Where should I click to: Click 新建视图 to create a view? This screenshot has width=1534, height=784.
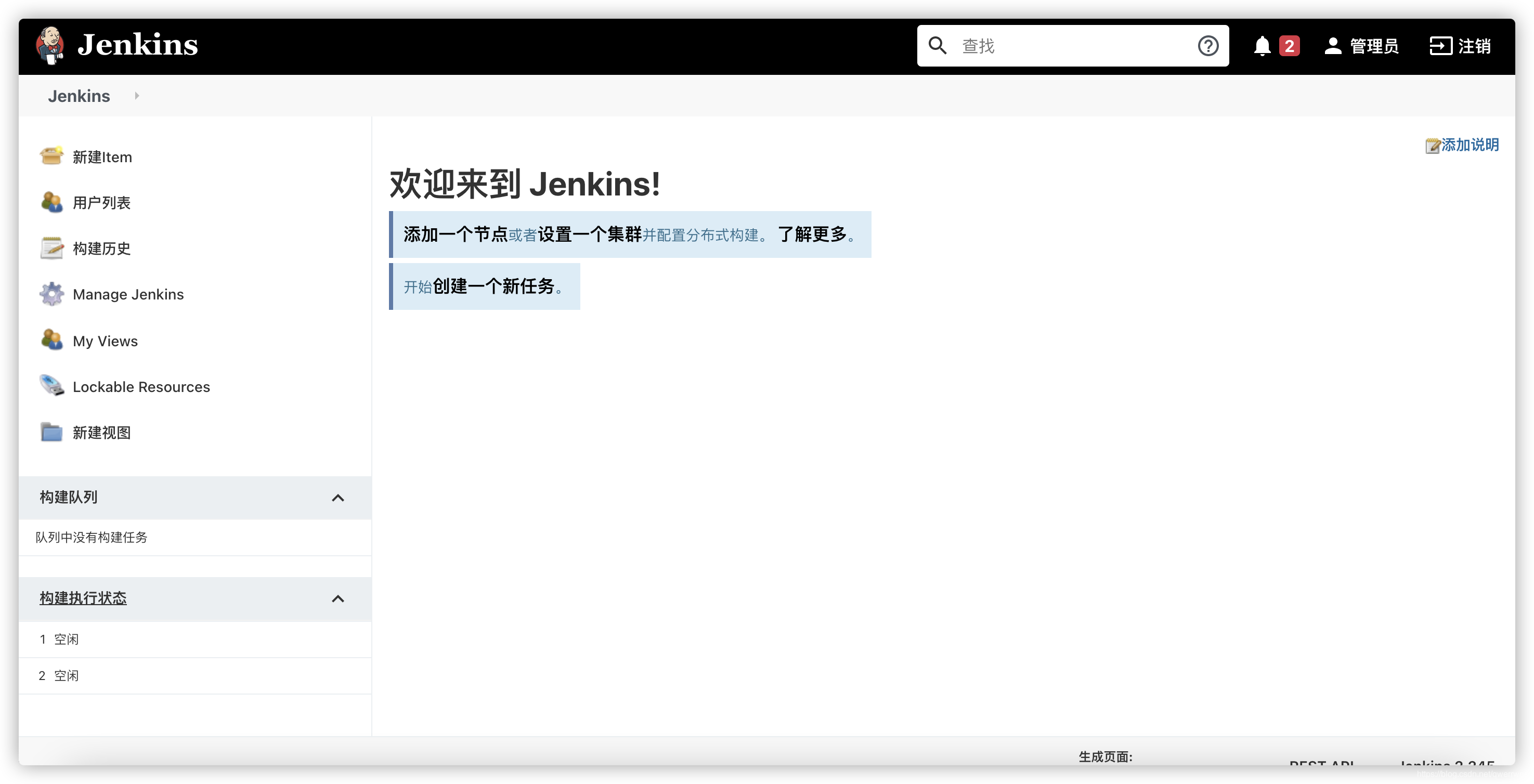pos(102,433)
